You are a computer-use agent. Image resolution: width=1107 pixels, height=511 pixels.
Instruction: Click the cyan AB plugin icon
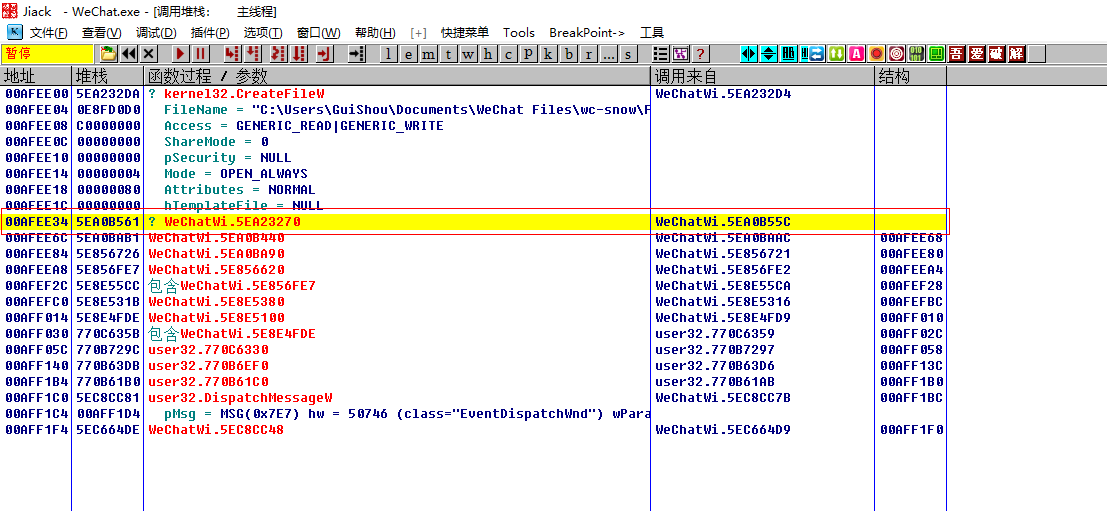pyautogui.click(x=789, y=54)
